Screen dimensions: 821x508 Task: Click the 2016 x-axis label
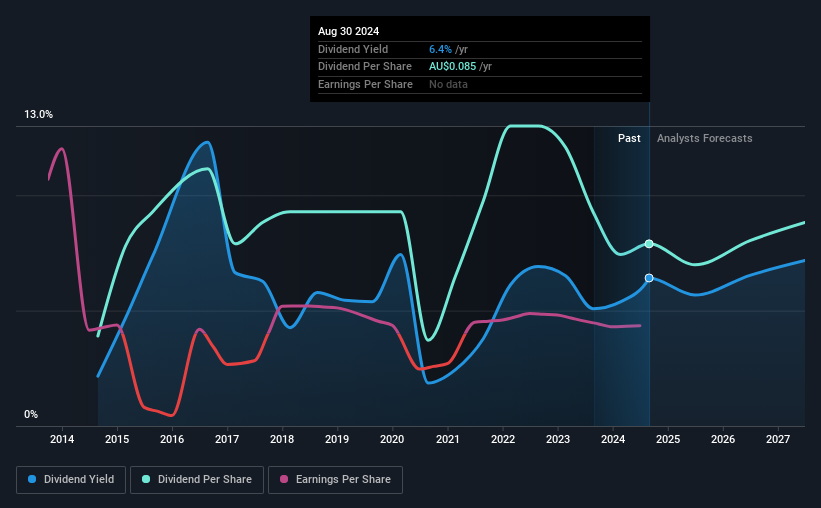pyautogui.click(x=172, y=439)
